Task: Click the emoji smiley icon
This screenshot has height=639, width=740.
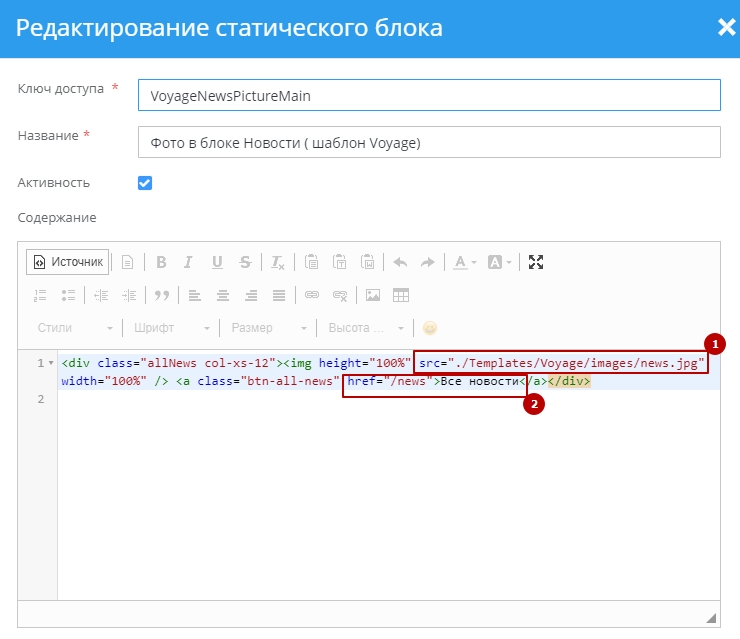Action: pos(430,328)
